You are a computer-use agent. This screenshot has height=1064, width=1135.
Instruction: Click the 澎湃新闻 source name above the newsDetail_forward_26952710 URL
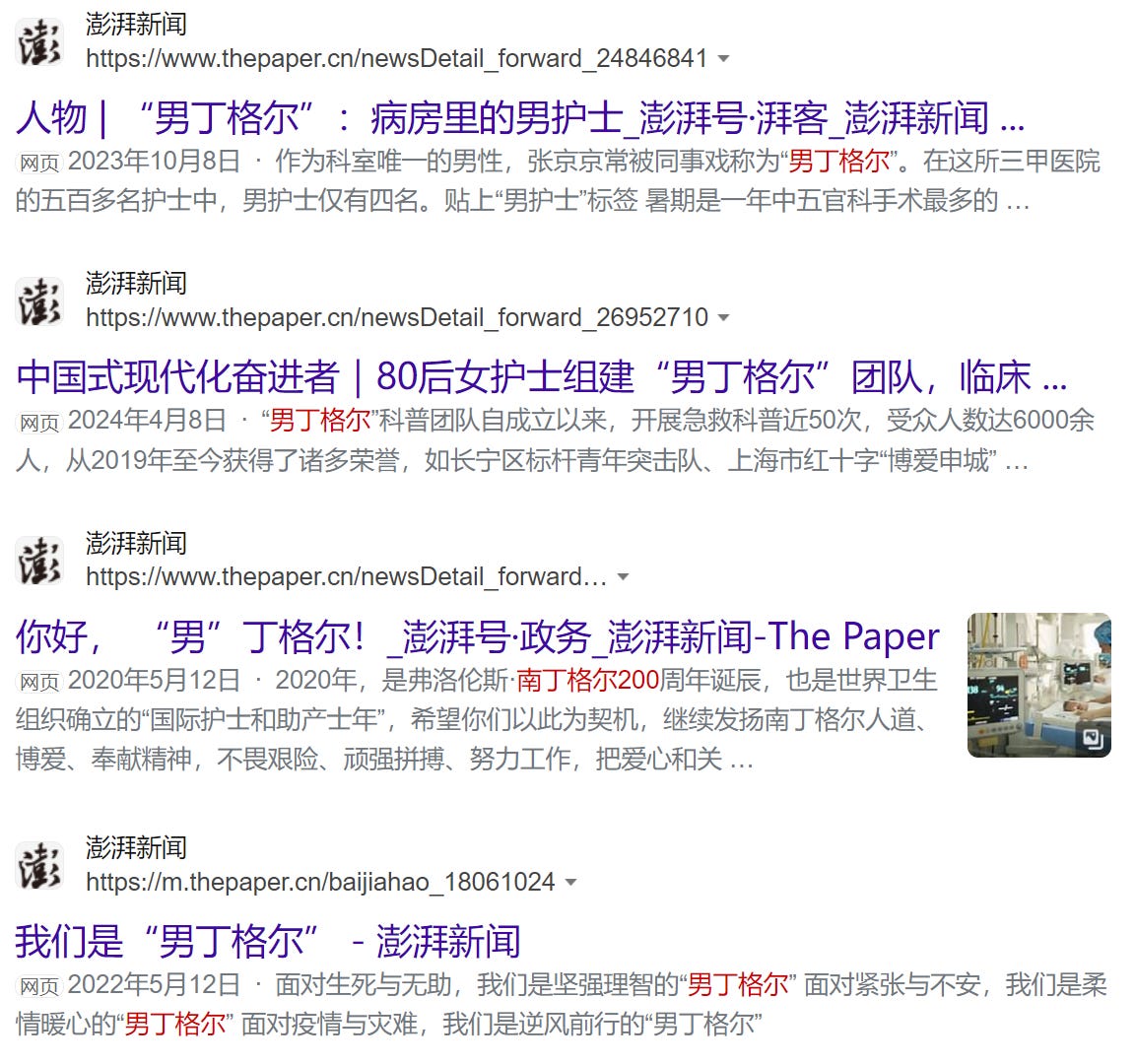pos(136,284)
